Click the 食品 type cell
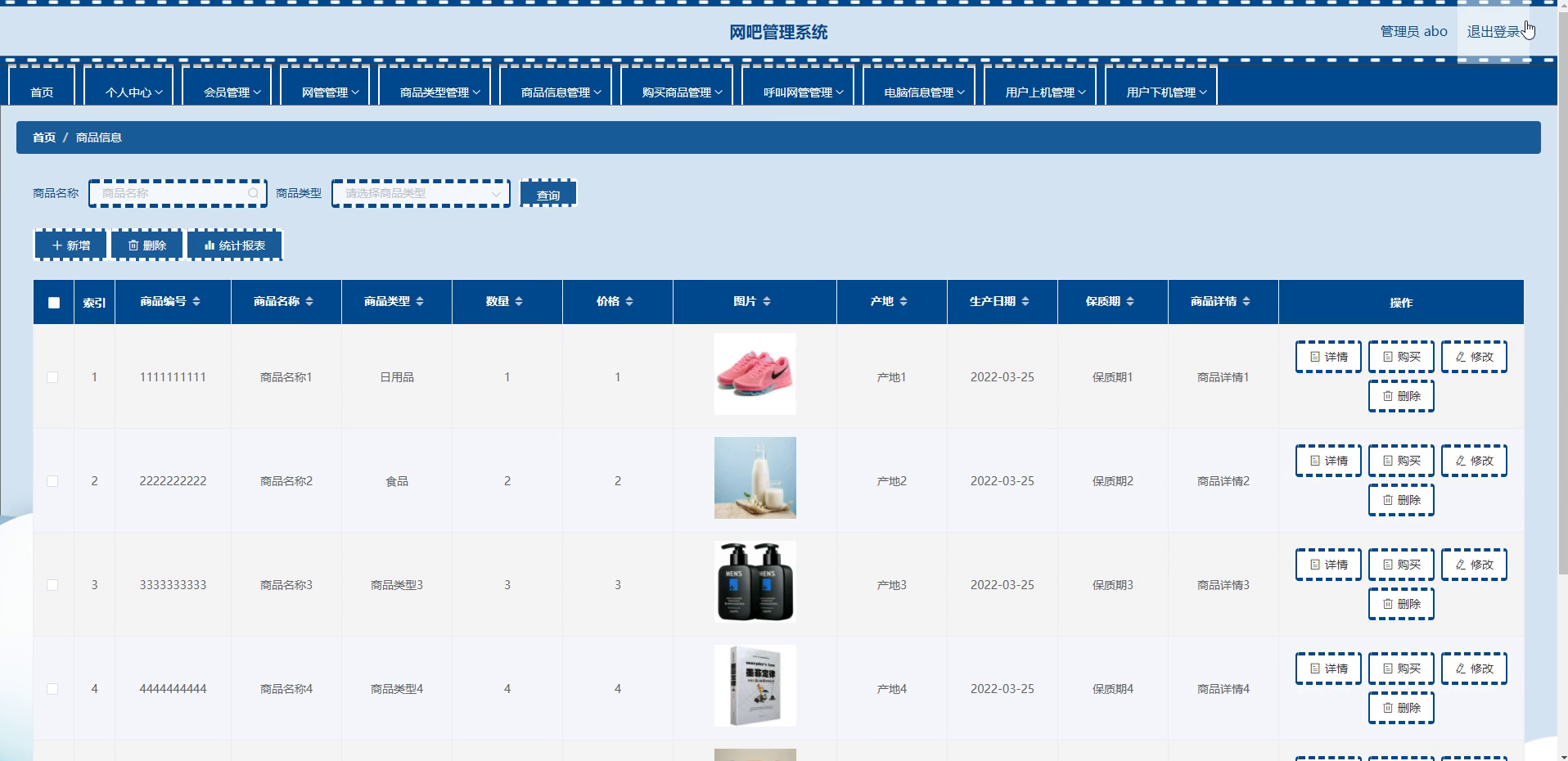Screen dimensions: 1568x761 click(397, 481)
